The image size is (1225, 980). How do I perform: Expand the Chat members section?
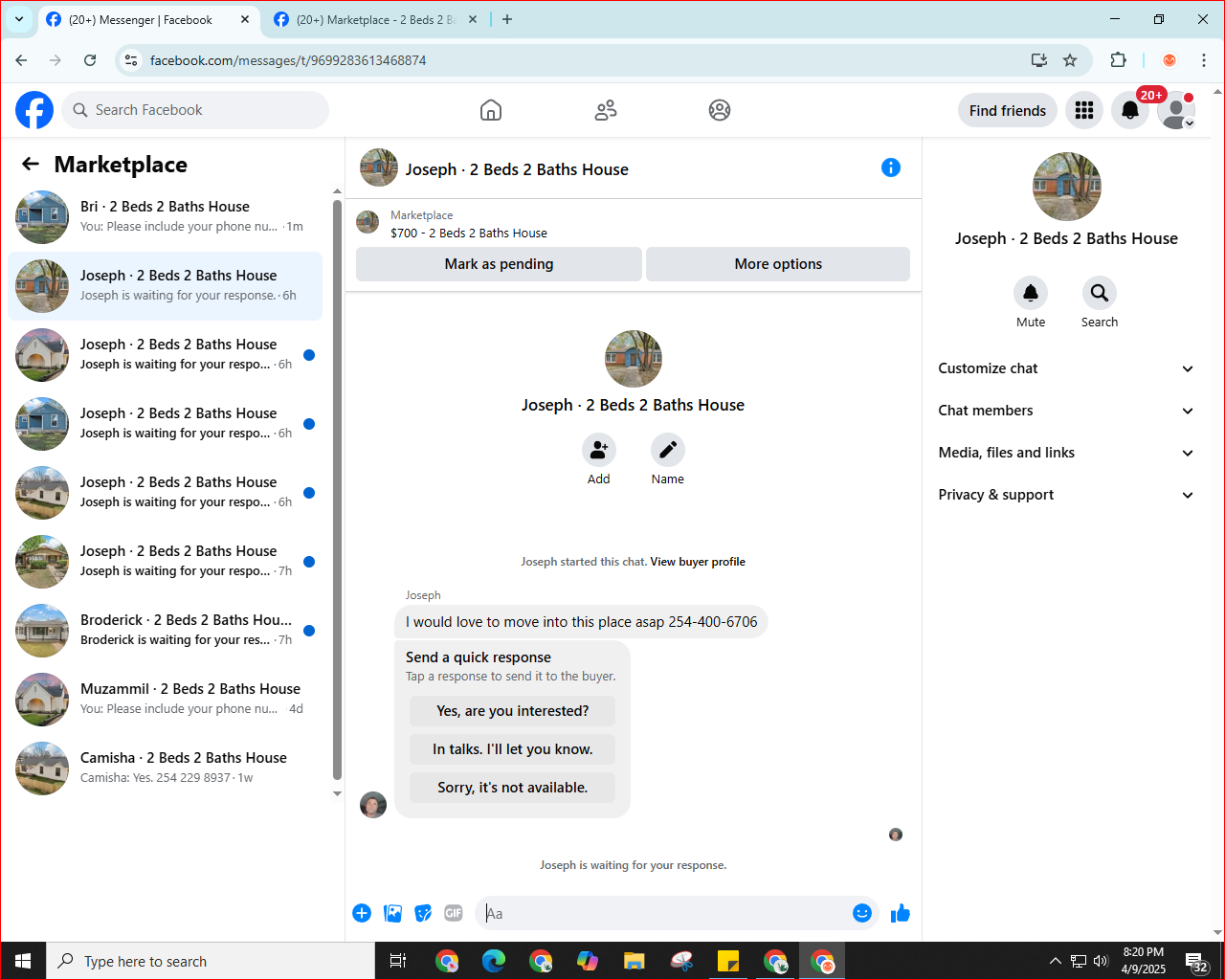1066,411
